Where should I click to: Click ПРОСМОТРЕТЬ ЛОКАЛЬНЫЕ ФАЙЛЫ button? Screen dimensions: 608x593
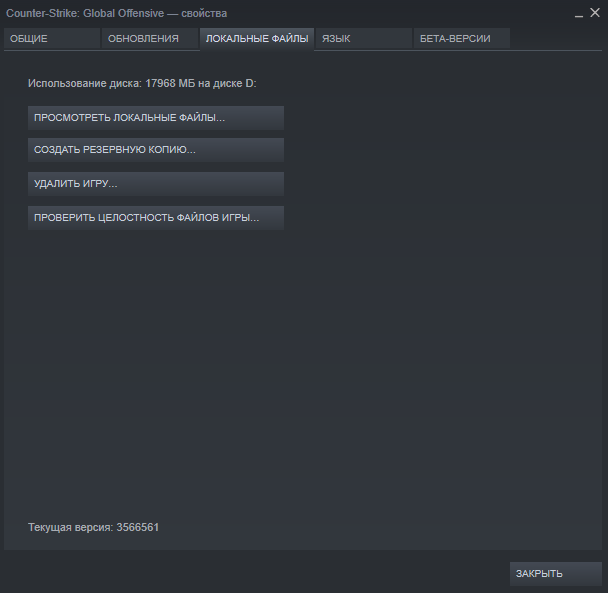pos(156,118)
